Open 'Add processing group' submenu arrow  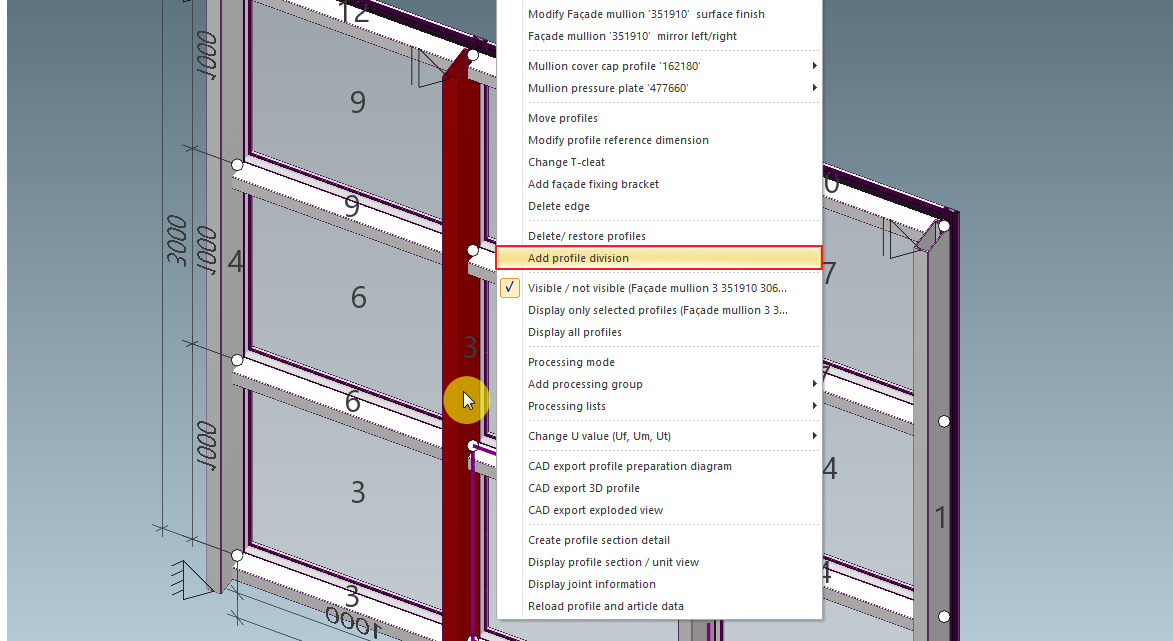pos(814,384)
